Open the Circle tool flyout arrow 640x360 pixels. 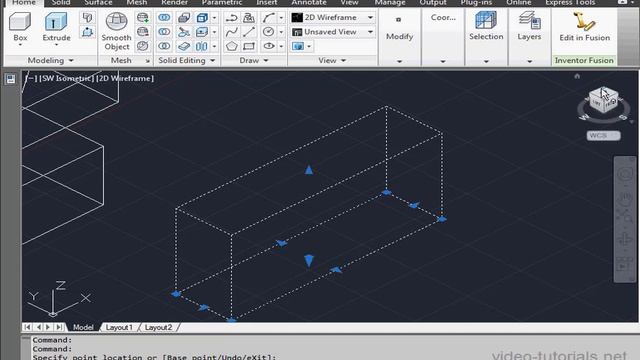pyautogui.click(x=281, y=32)
